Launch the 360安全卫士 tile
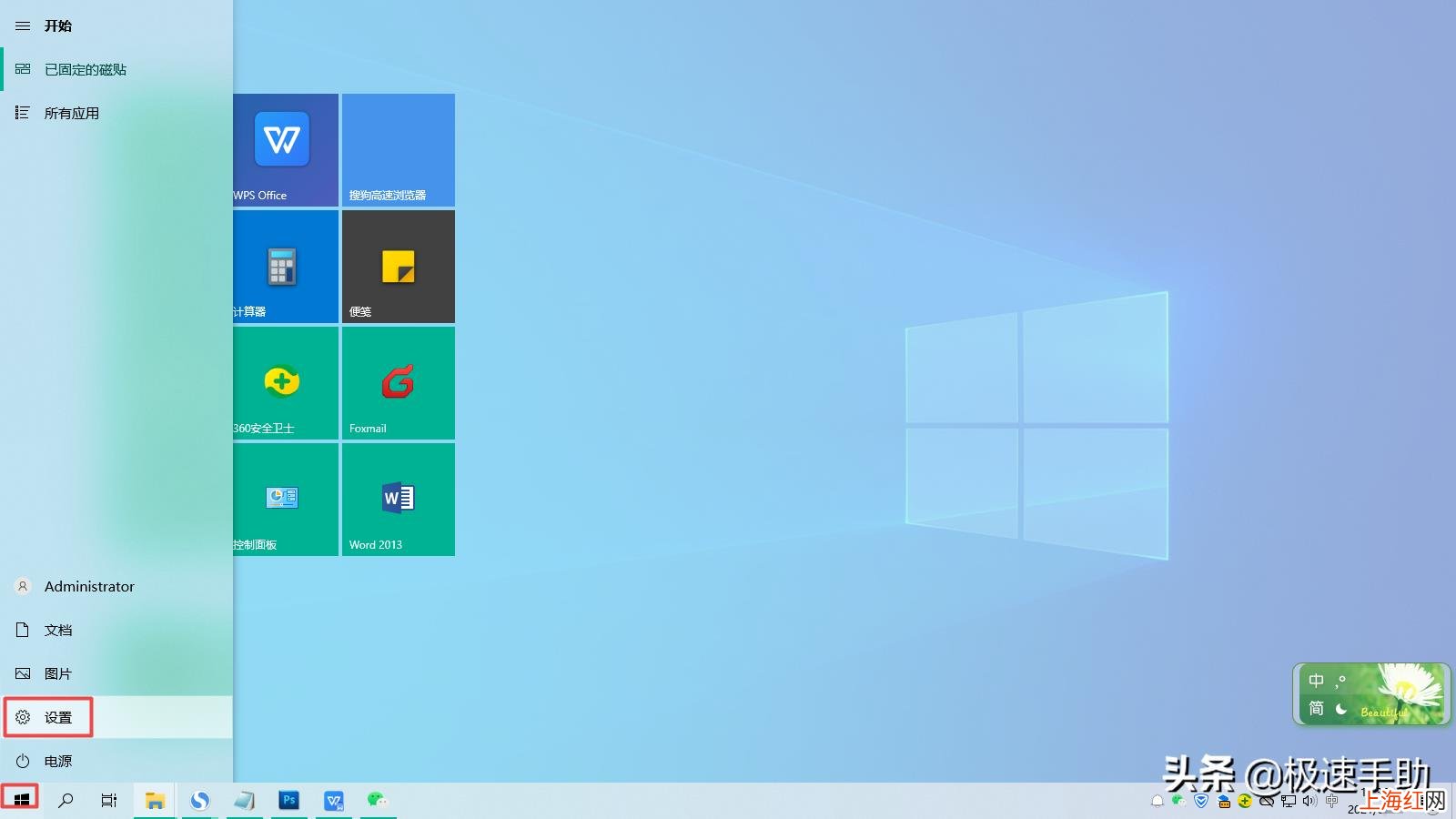 (x=286, y=383)
